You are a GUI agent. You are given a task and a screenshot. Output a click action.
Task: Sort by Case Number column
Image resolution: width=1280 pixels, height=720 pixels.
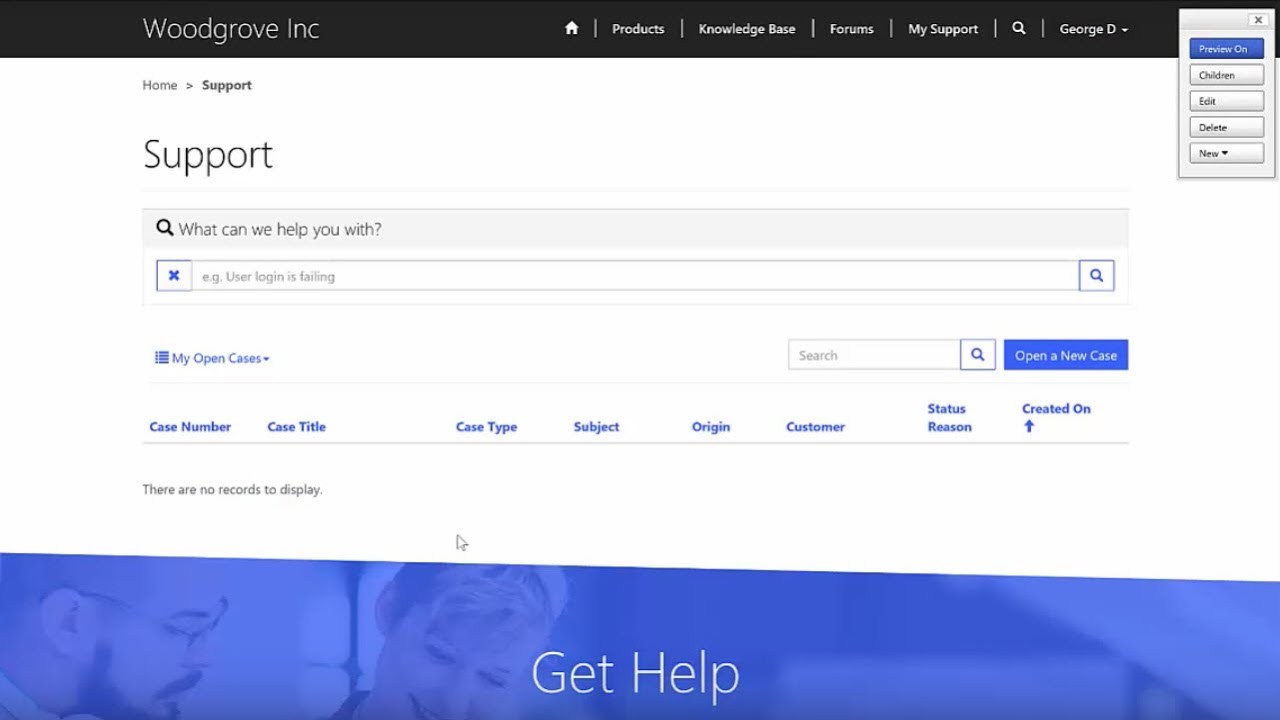tap(190, 427)
